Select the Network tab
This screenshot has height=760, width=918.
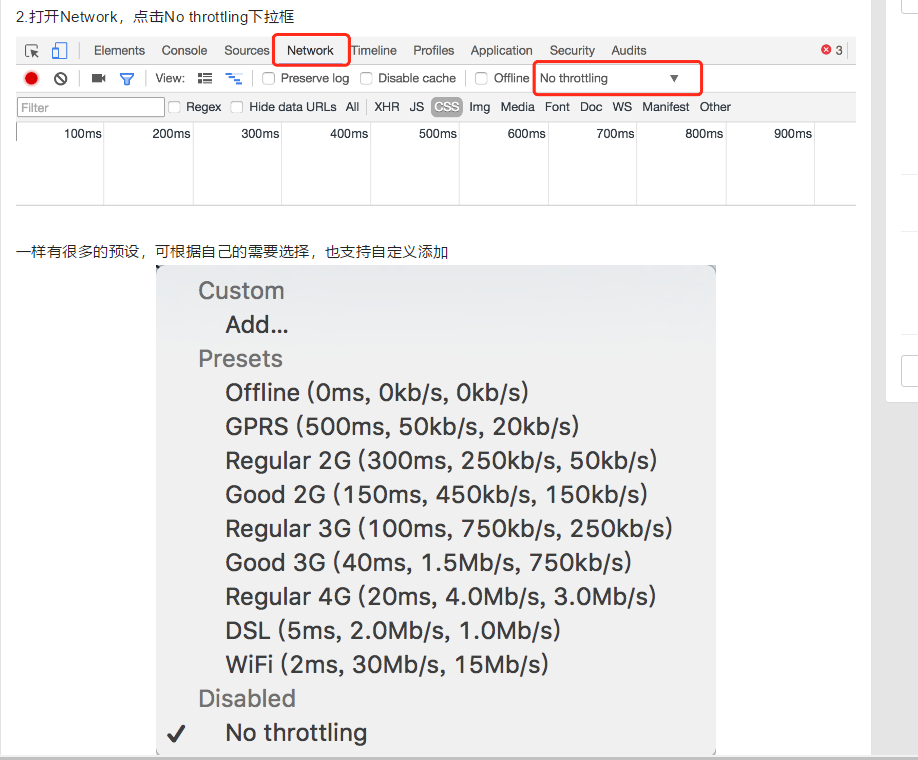pyautogui.click(x=310, y=50)
